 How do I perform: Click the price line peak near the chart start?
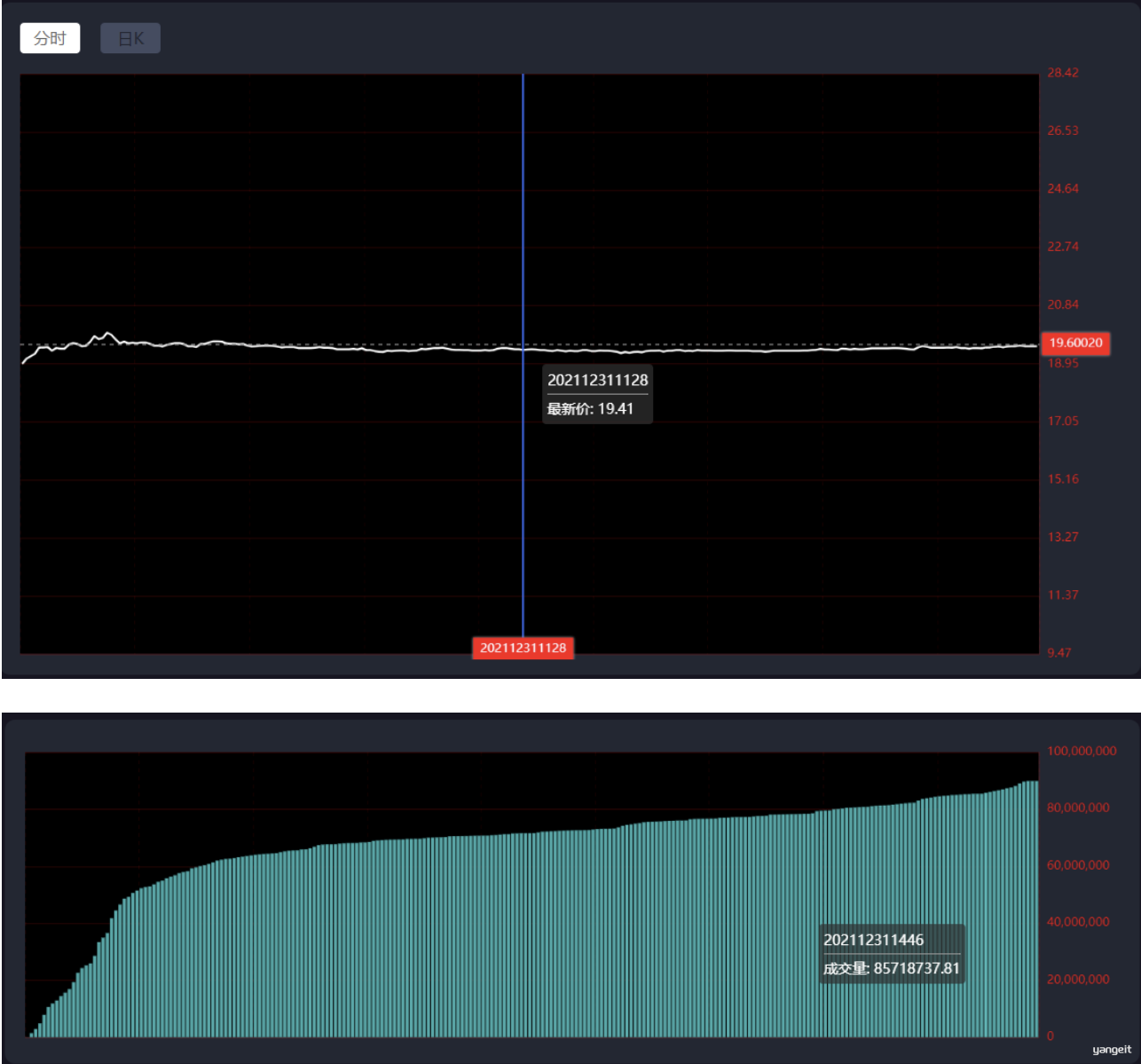click(x=108, y=334)
